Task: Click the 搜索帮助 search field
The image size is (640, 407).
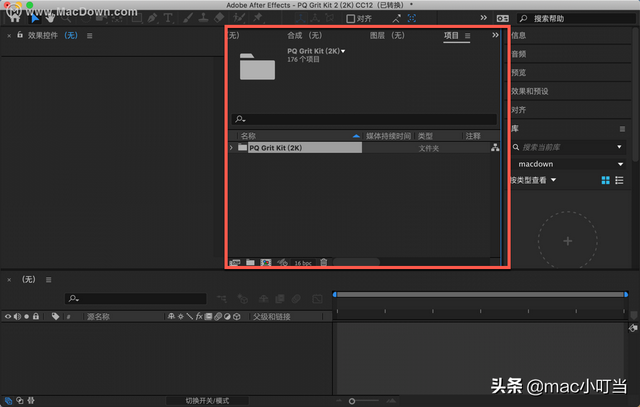Action: [x=576, y=19]
